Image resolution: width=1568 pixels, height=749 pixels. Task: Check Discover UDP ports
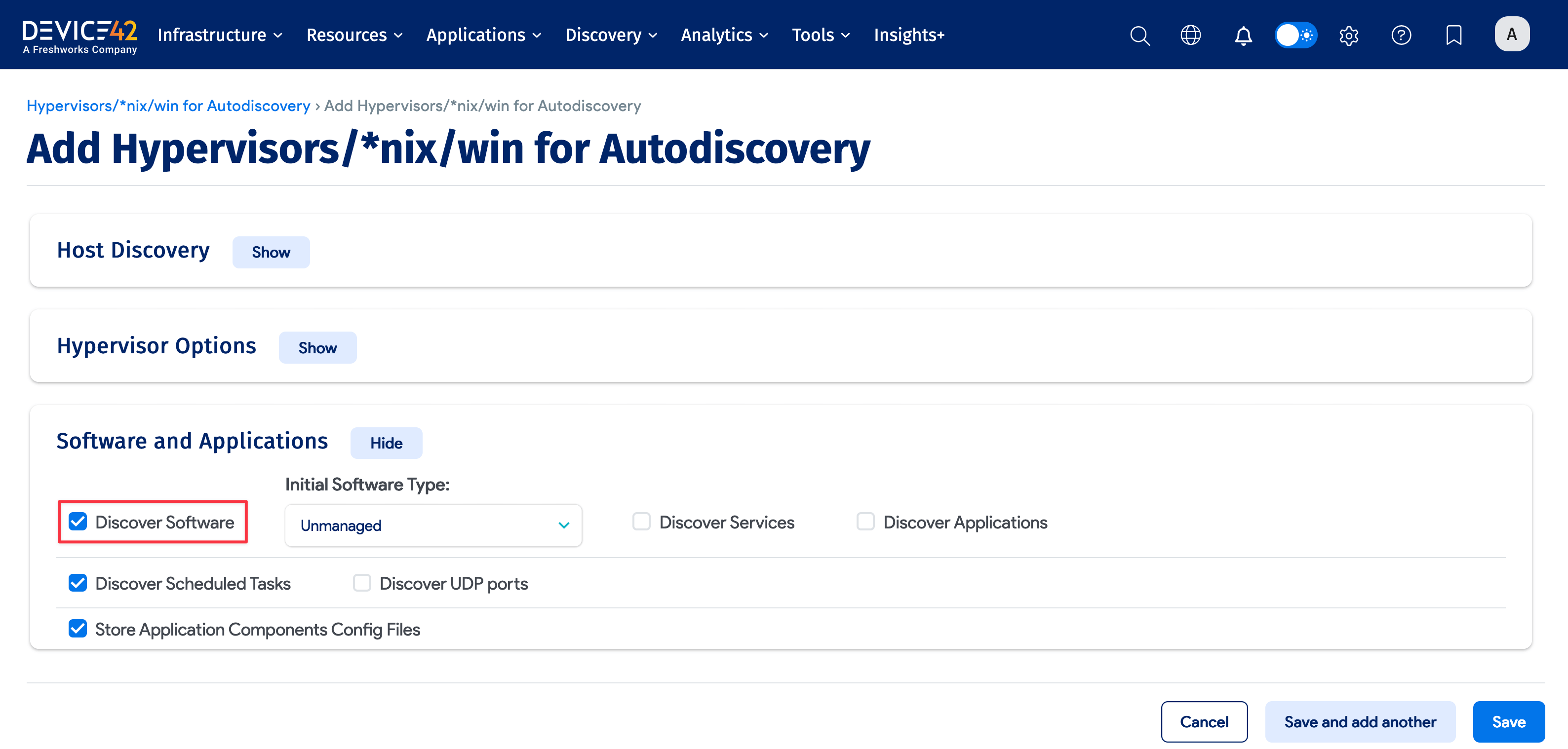[x=362, y=582]
